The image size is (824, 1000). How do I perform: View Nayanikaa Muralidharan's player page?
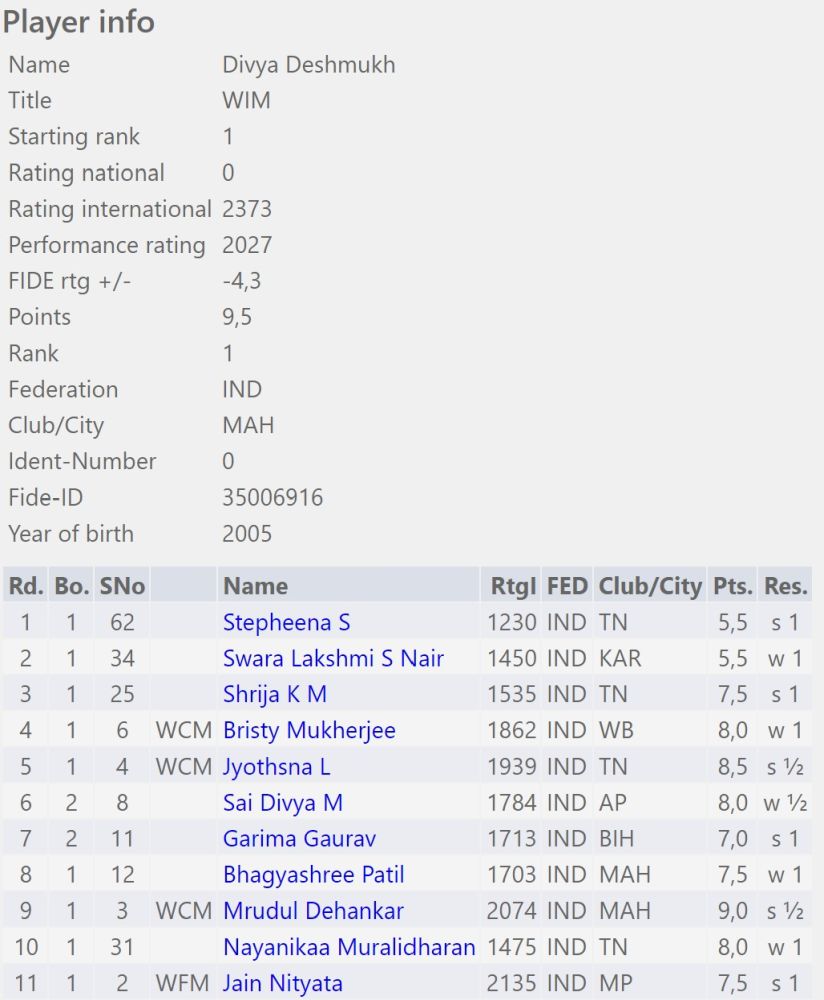348,947
